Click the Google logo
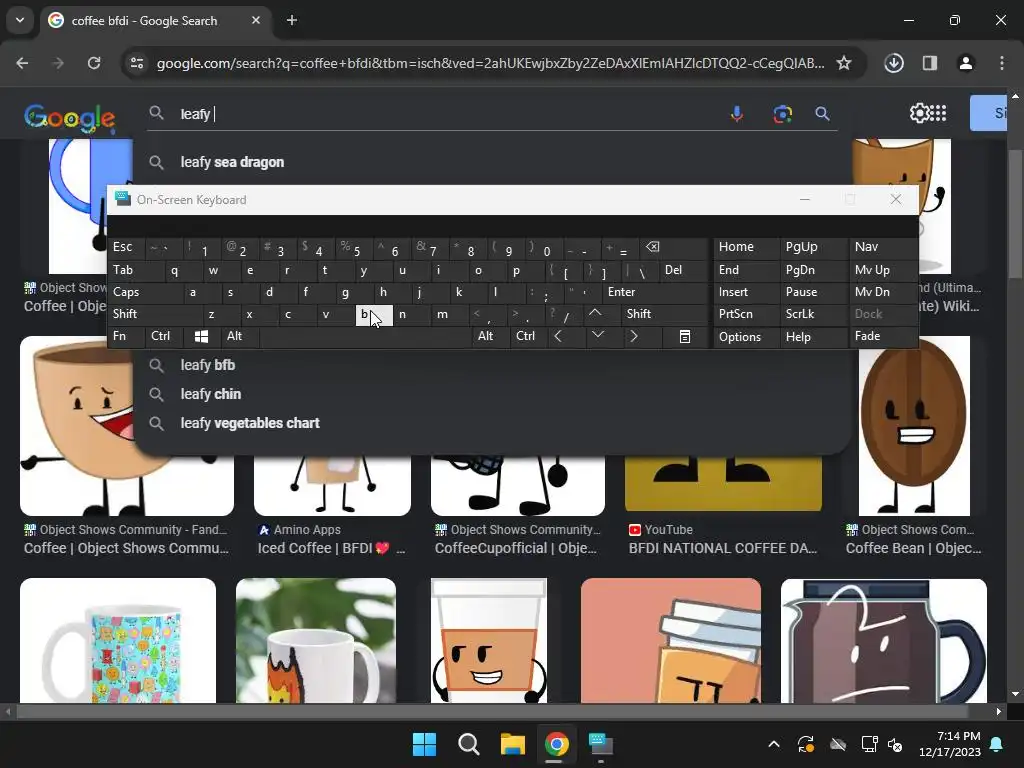This screenshot has width=1024, height=768. 70,118
